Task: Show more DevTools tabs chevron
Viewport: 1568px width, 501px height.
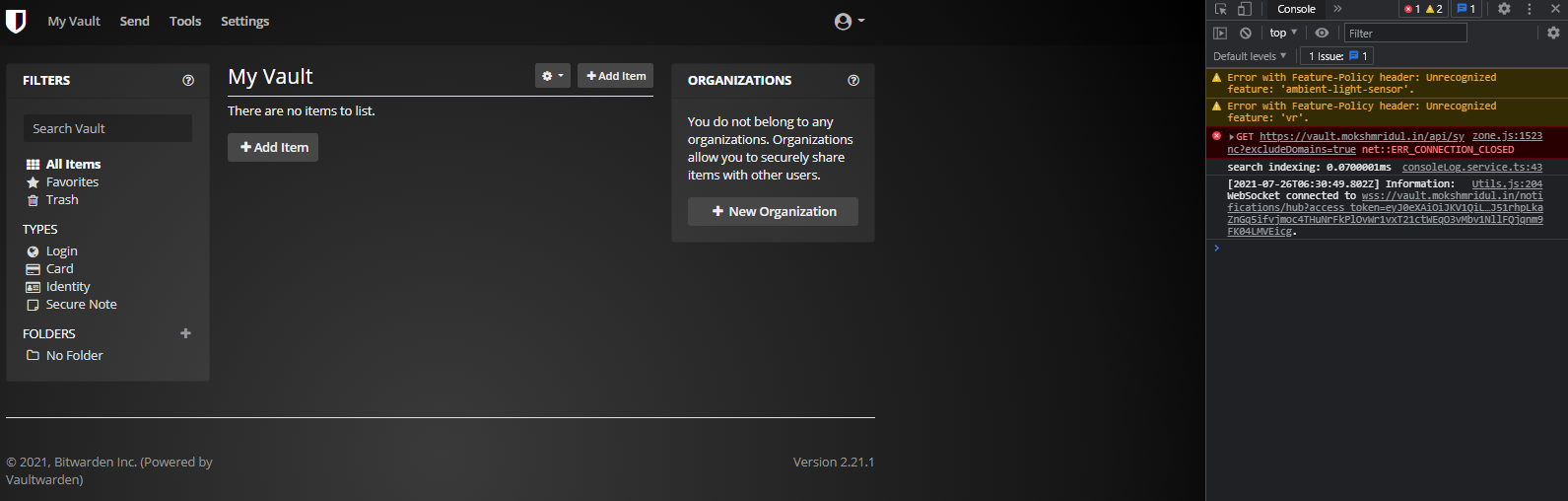Action: coord(1337,9)
